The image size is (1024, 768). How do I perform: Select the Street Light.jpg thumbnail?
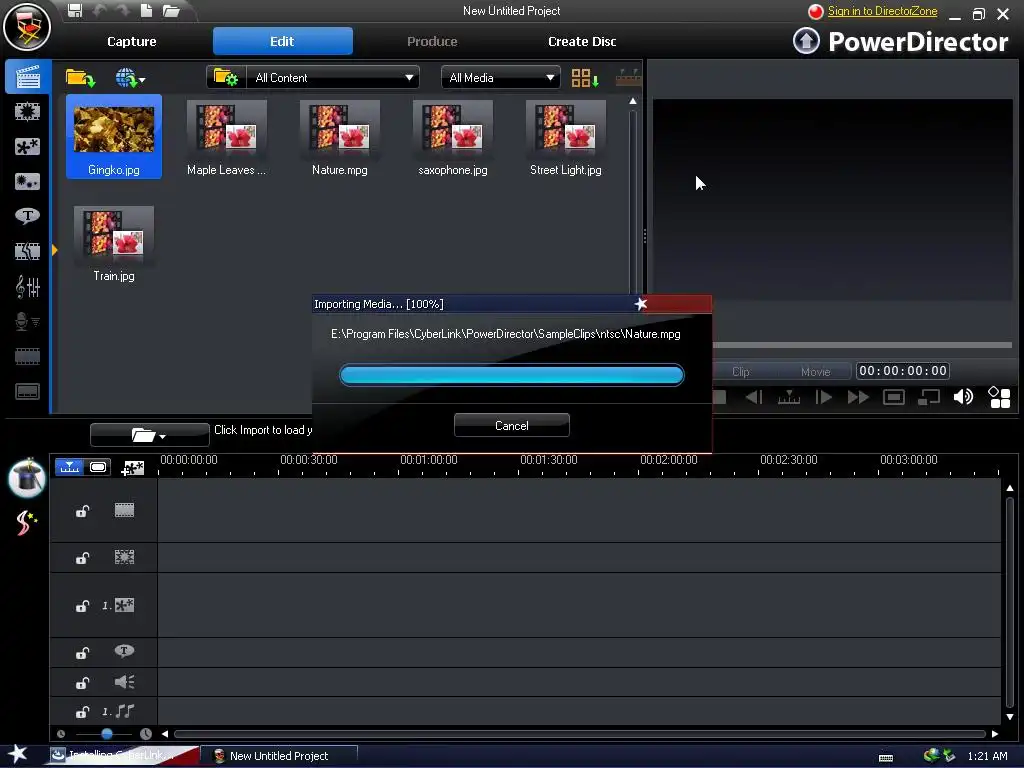(566, 138)
